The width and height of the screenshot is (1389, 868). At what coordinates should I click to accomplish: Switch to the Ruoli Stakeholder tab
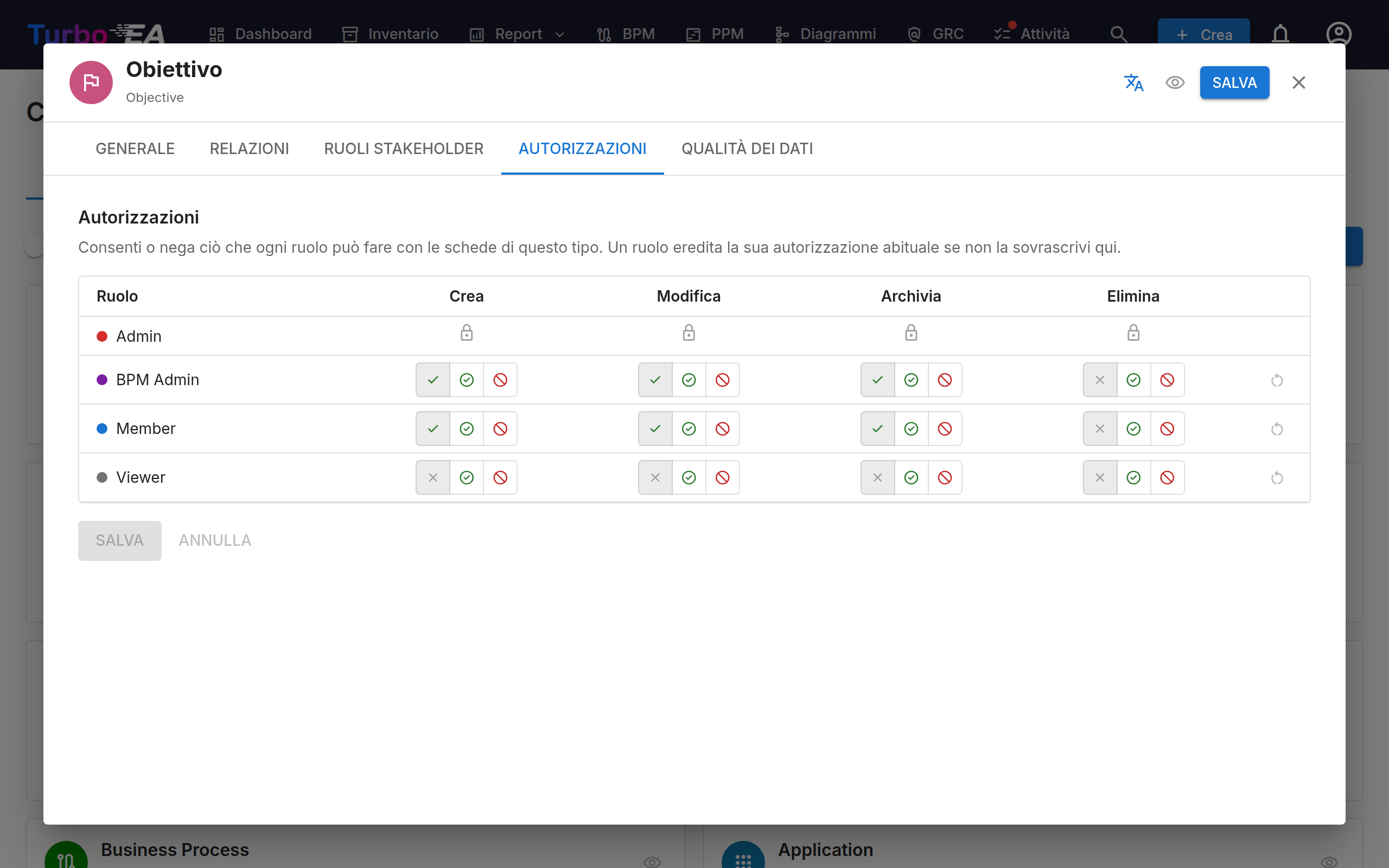(x=404, y=149)
